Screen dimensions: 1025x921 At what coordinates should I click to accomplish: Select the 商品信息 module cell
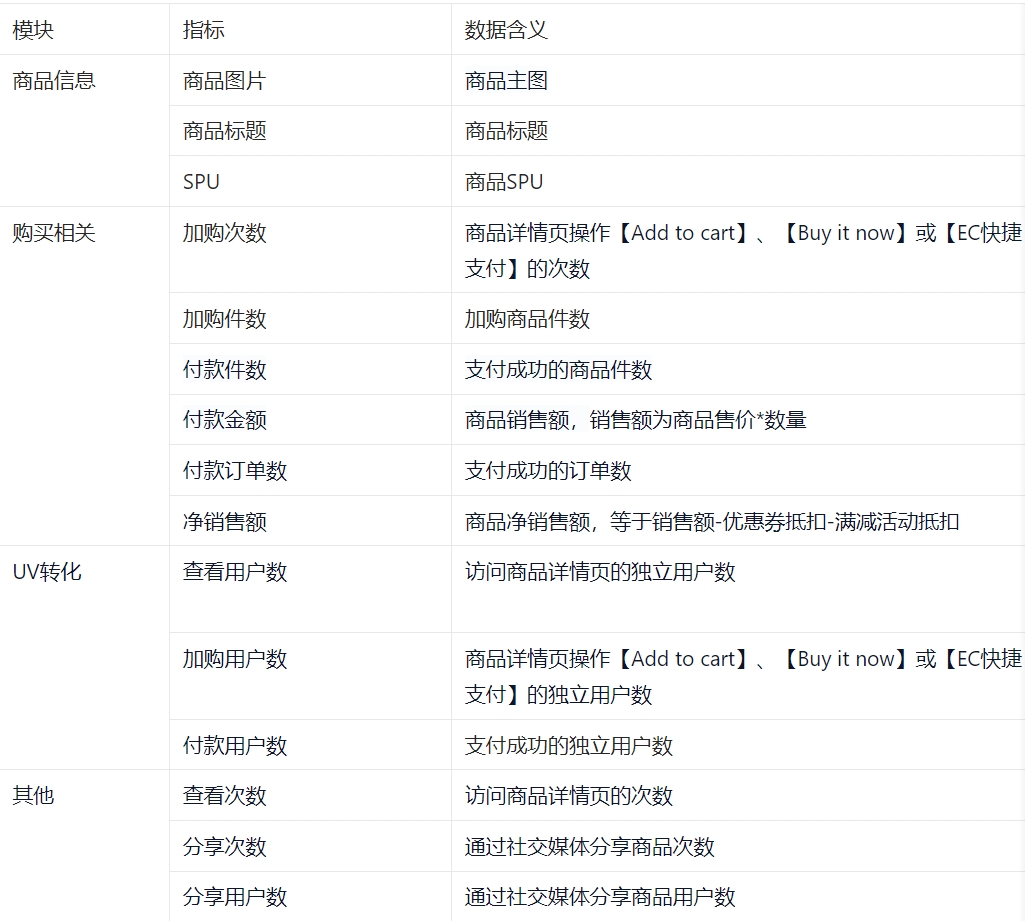click(54, 81)
